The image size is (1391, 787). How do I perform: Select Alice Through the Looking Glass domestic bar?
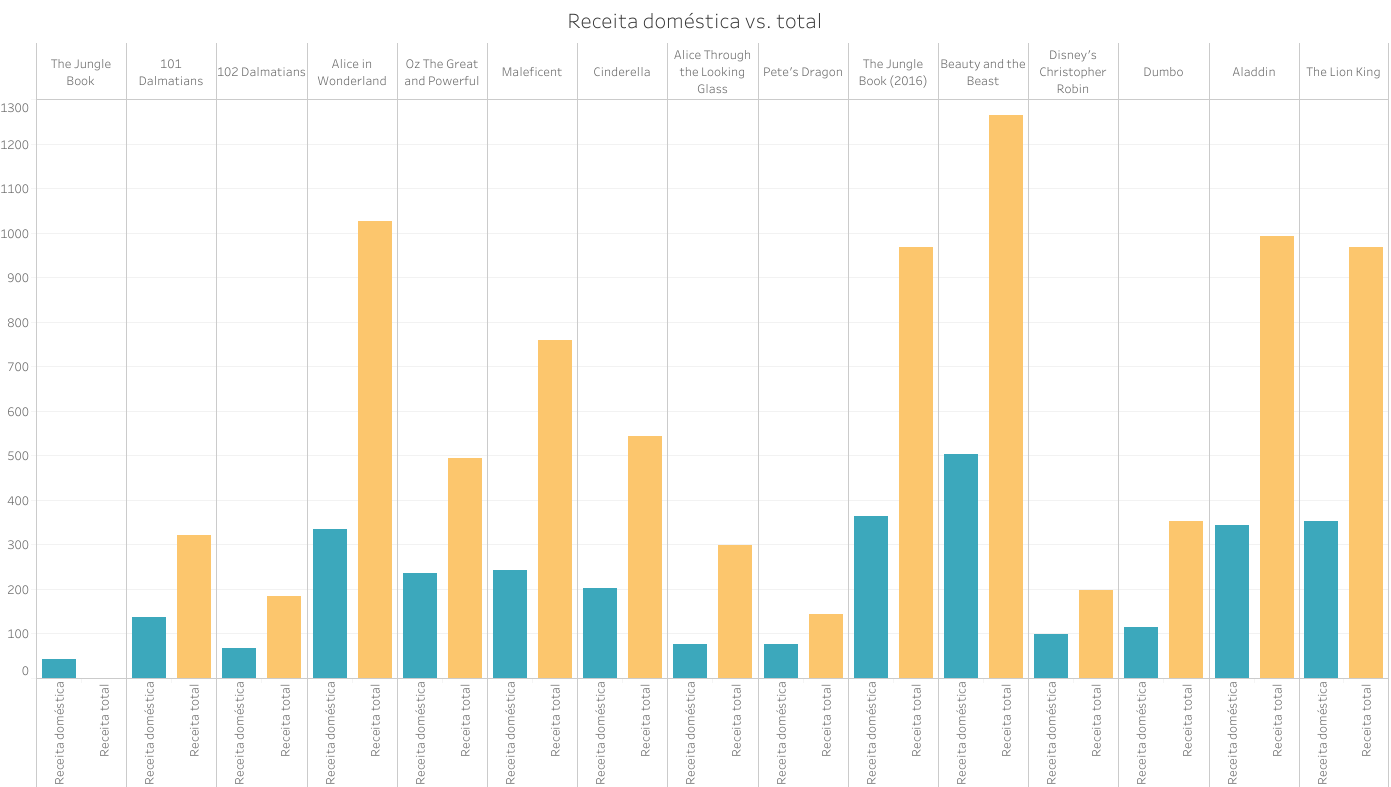tap(690, 661)
